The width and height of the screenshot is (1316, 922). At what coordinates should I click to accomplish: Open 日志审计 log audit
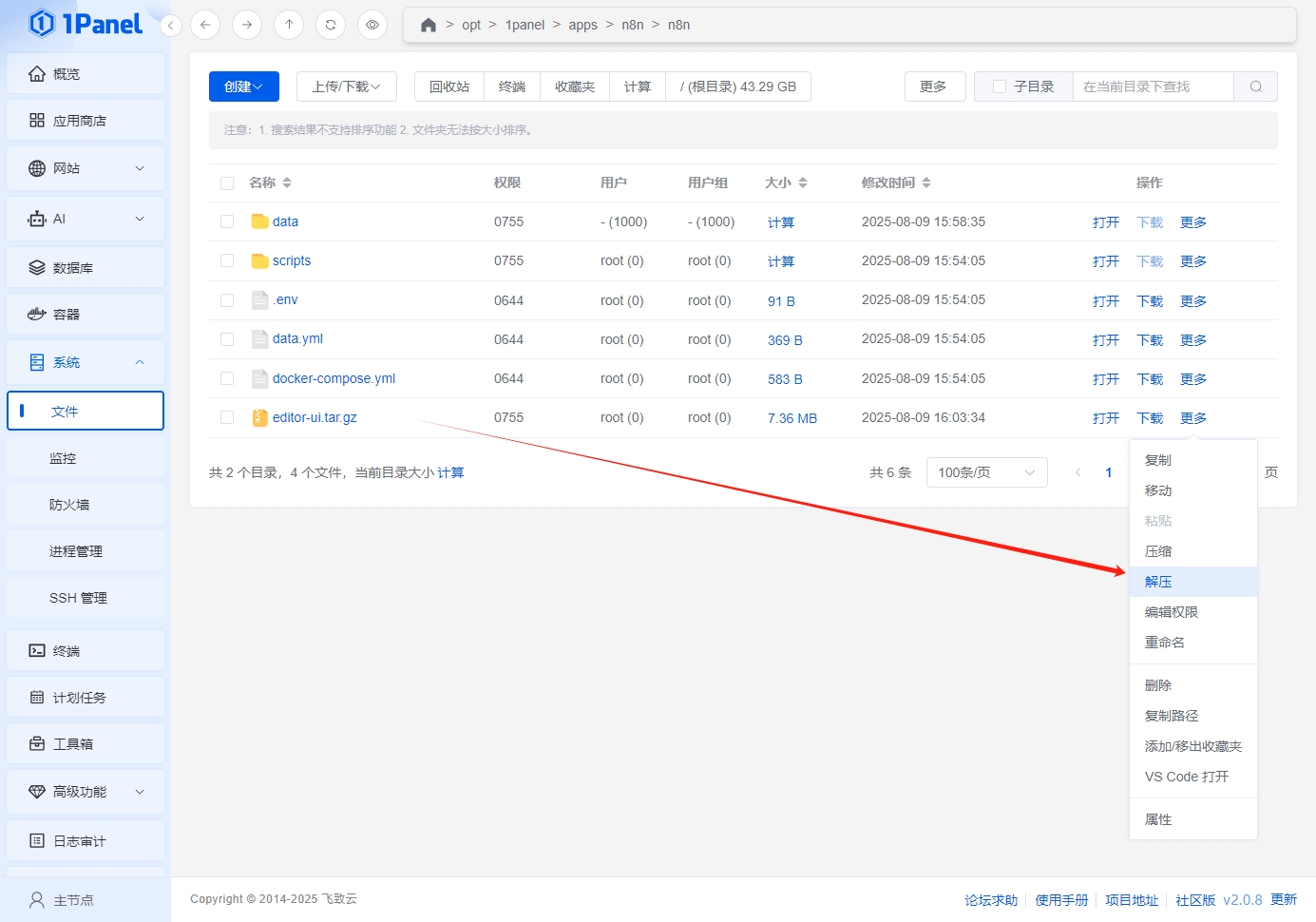tap(86, 841)
